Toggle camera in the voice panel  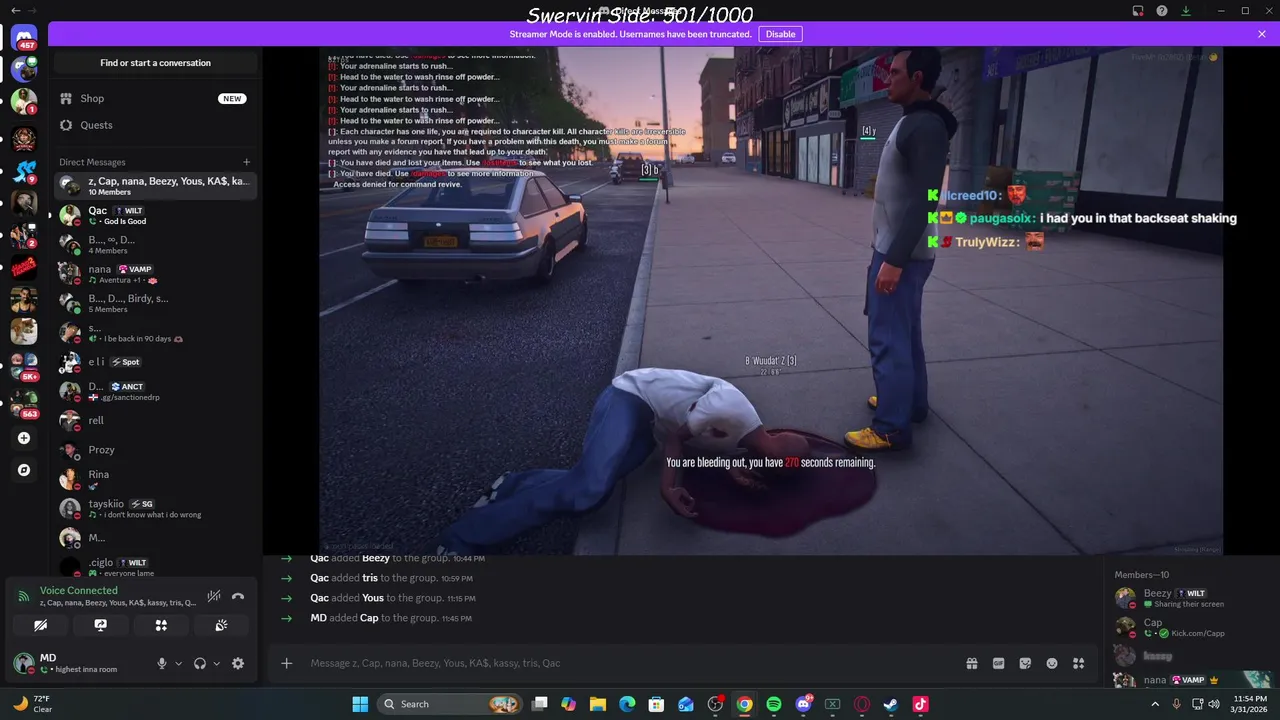pyautogui.click(x=40, y=625)
